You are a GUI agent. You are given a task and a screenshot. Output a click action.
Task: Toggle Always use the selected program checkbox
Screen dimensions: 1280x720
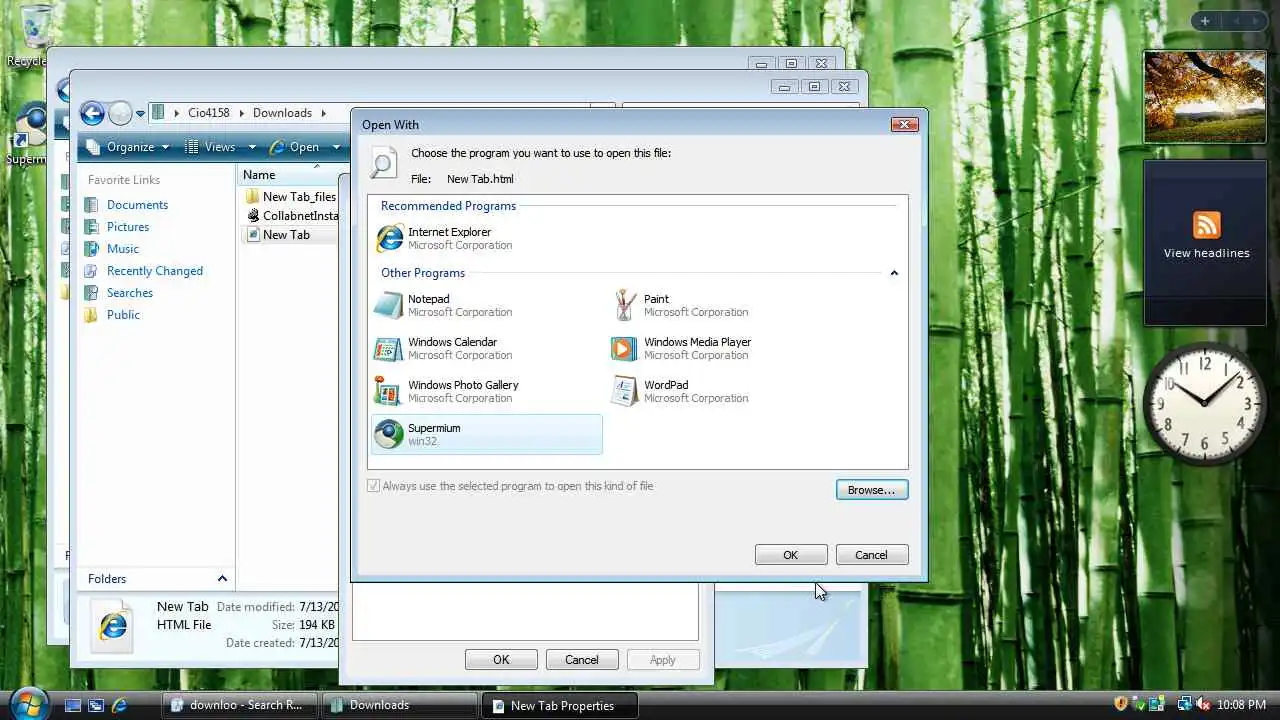tap(374, 486)
